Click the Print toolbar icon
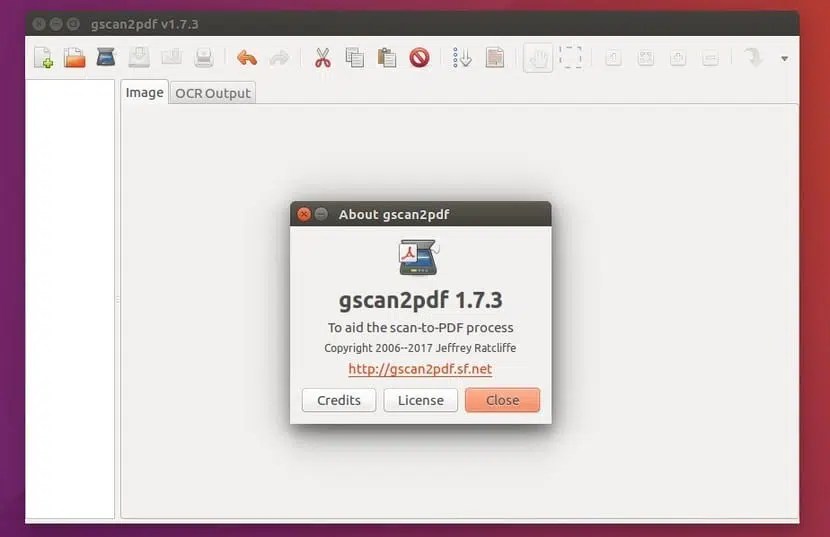 tap(204, 57)
